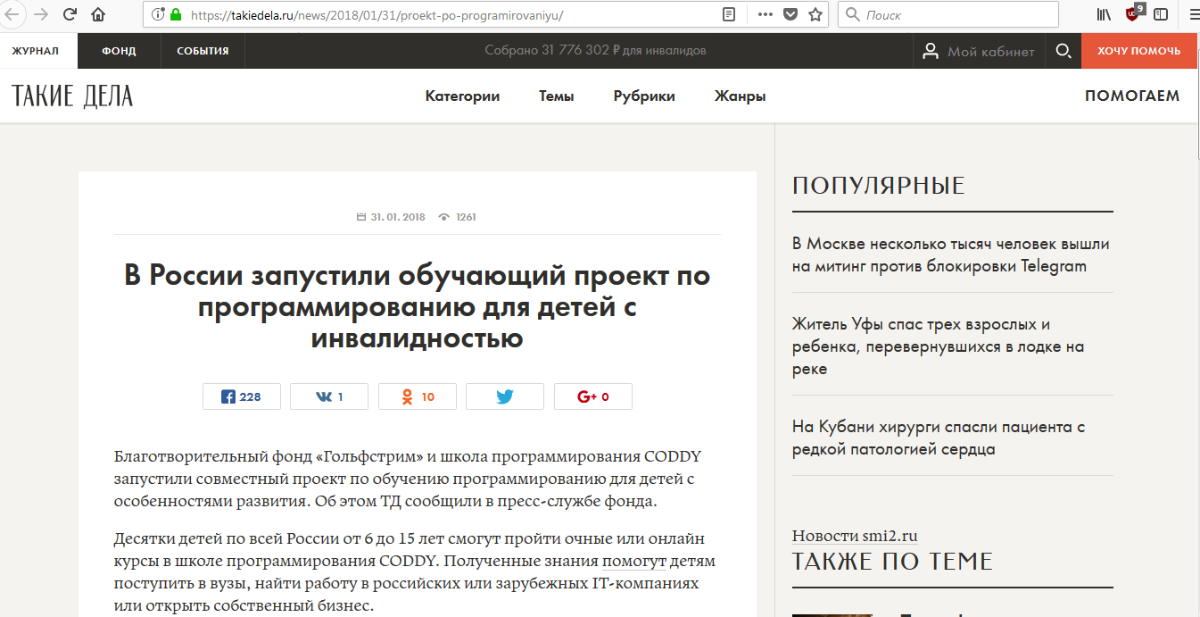
Task: Click the ПОПУЛЯРНЫЕ heading
Action: pyautogui.click(x=878, y=186)
